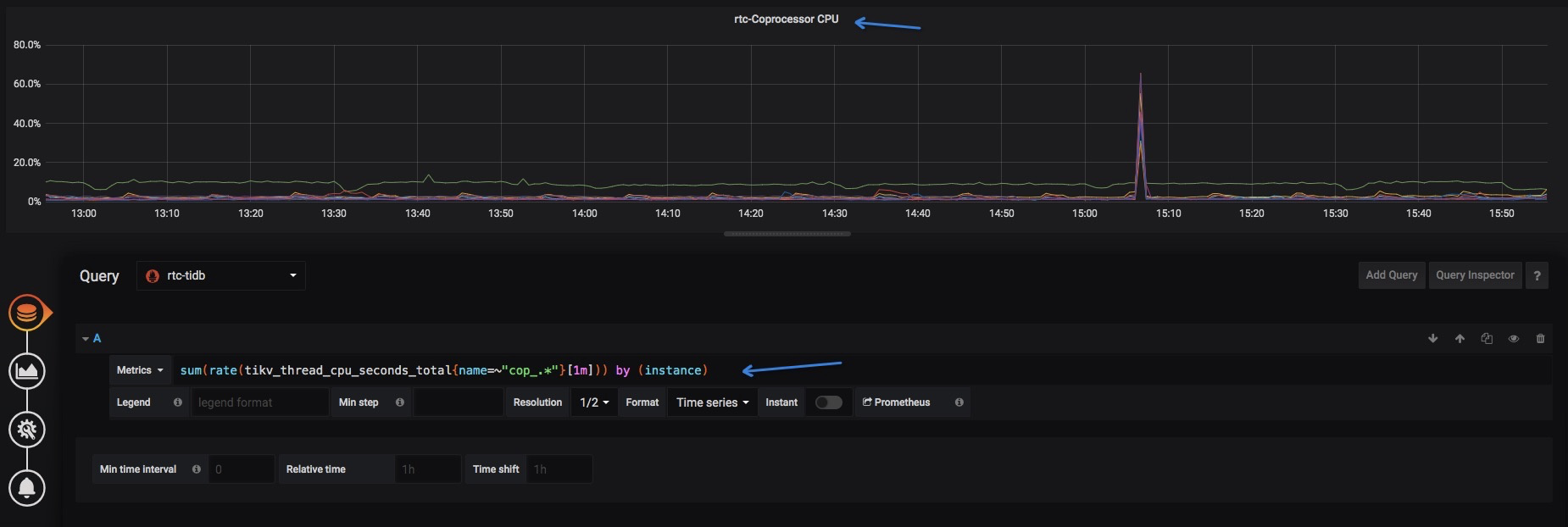Click the Add Query button
The image size is (1568, 527).
click(1392, 275)
